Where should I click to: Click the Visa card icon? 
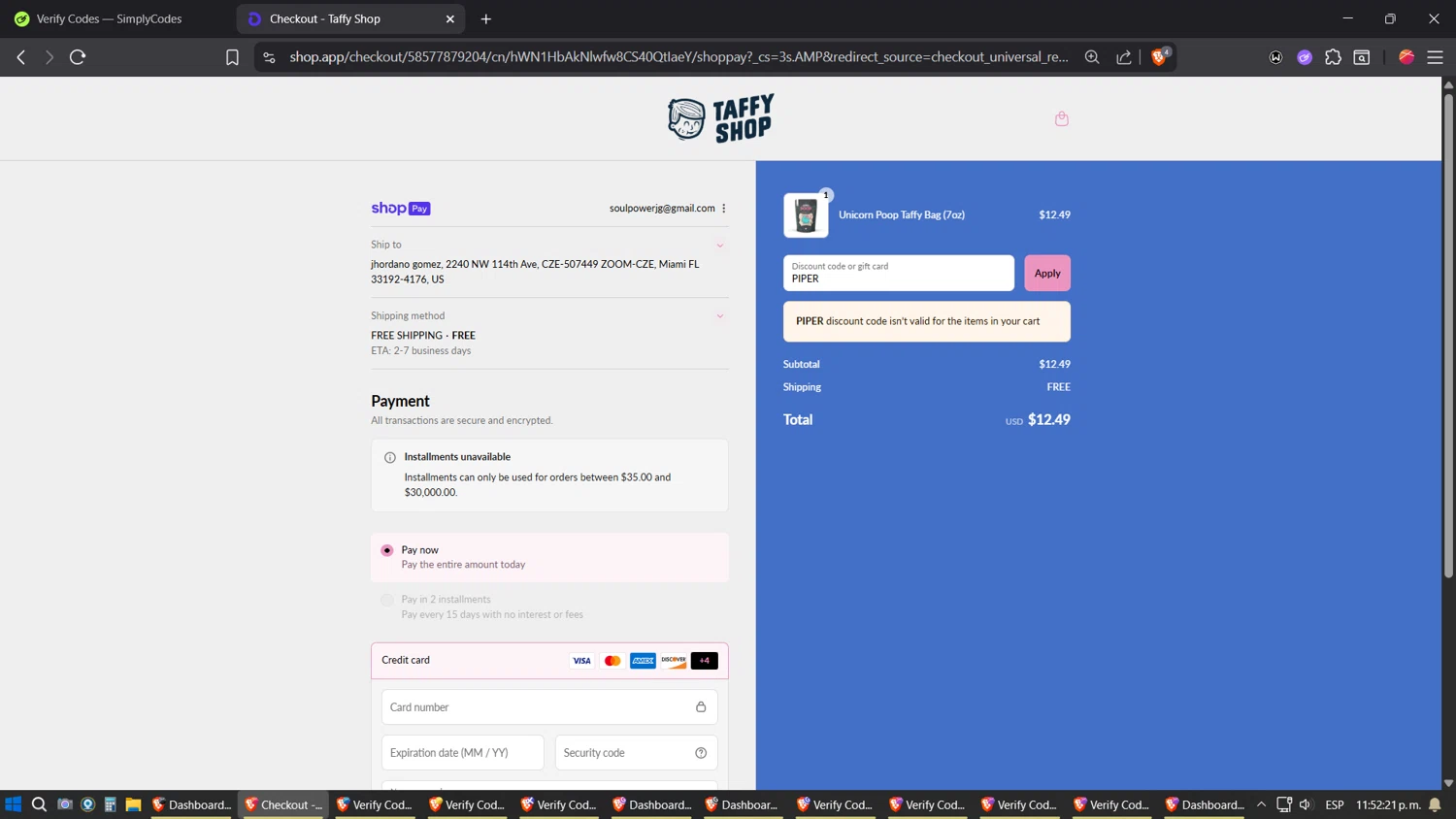pyautogui.click(x=581, y=661)
